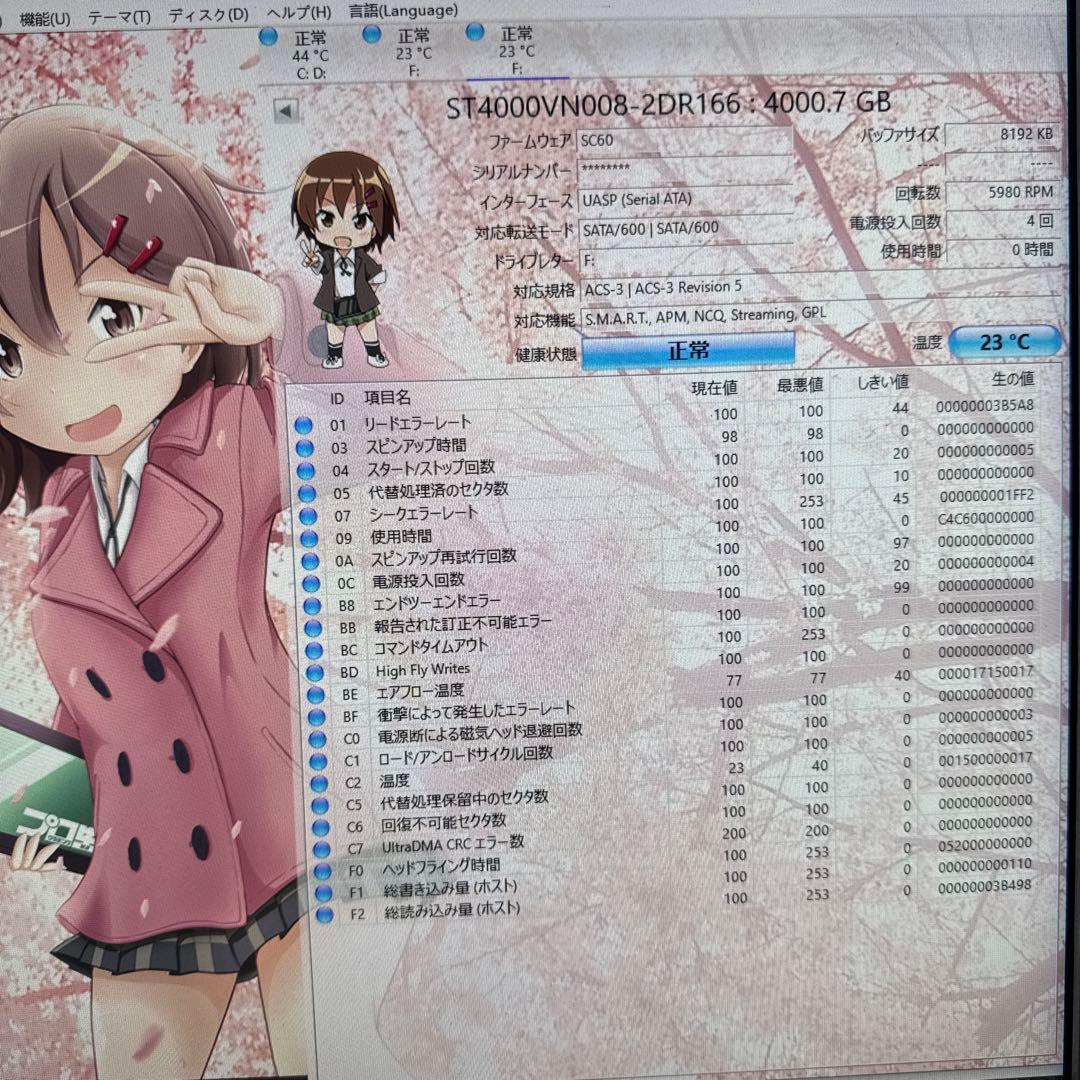Click the blue dot of the first F: drive
The height and width of the screenshot is (1080, 1080).
pyautogui.click(x=370, y=36)
